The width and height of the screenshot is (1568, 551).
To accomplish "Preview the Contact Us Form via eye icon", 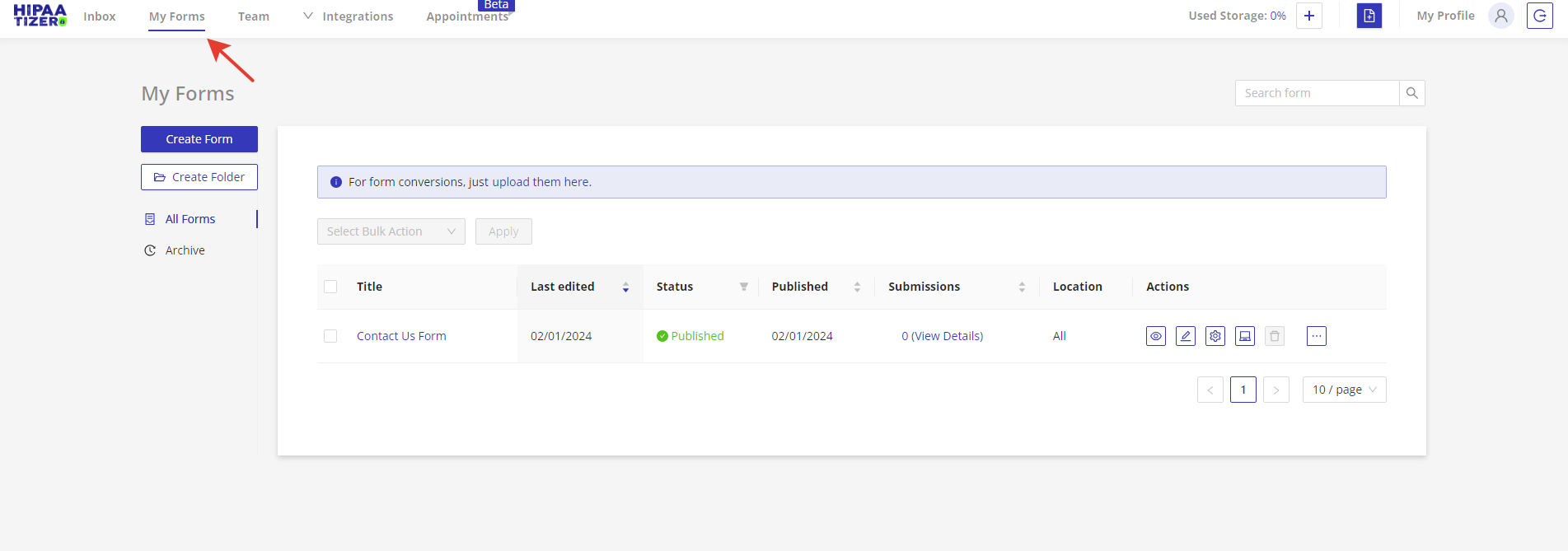I will click(x=1155, y=336).
